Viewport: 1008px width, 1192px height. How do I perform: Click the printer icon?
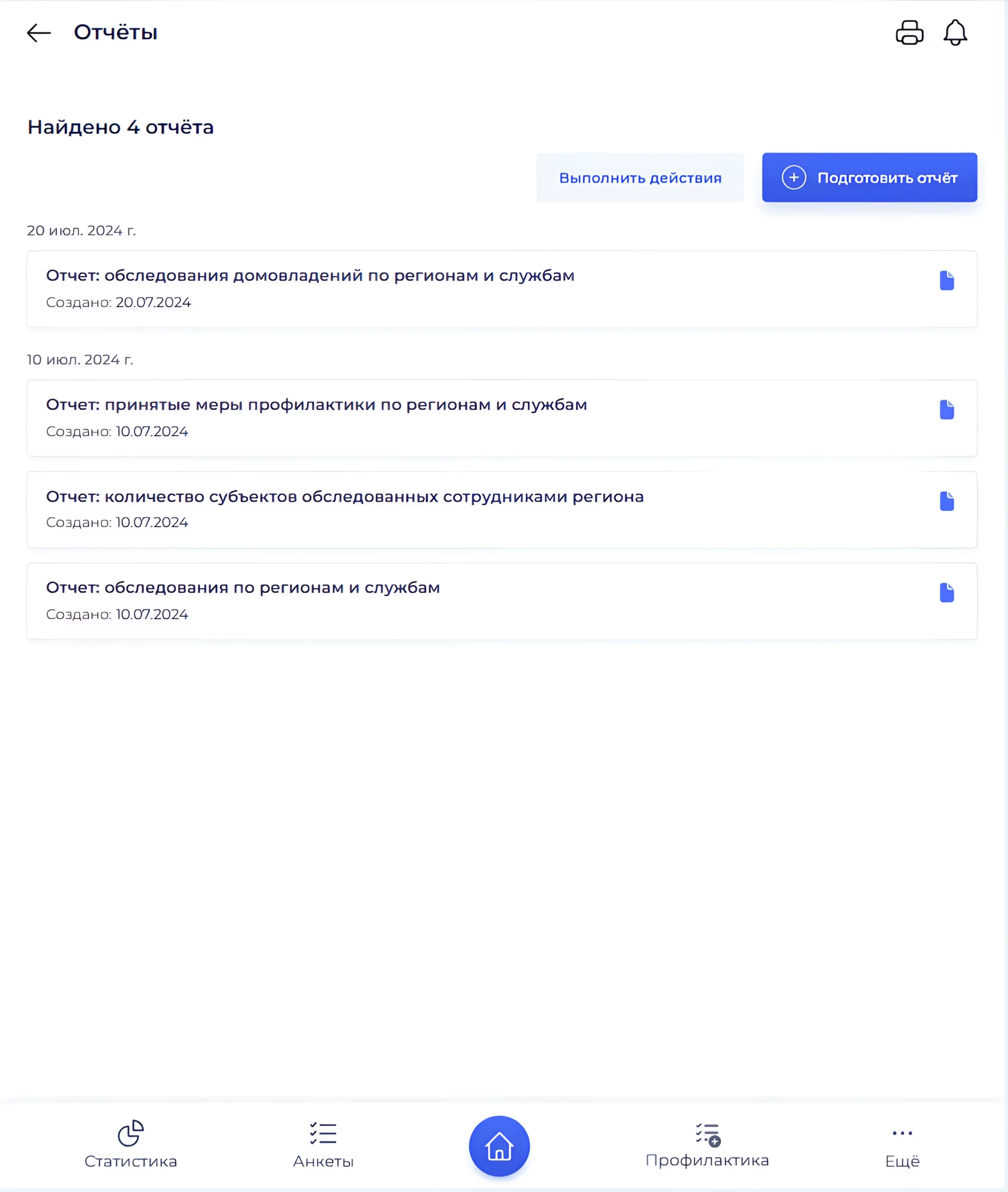[x=909, y=33]
